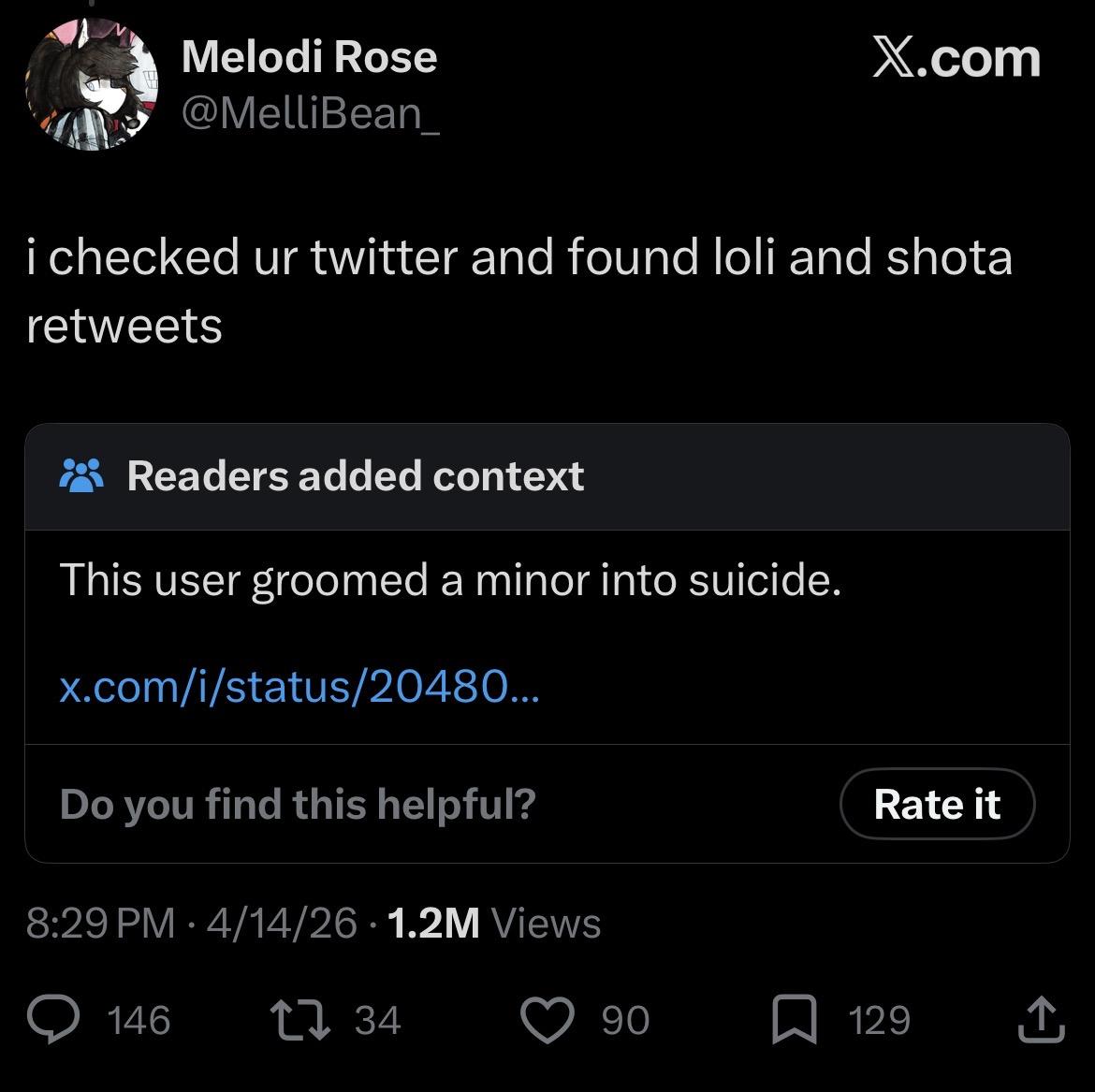Click the 146 replies count
The width and height of the screenshot is (1095, 1092).
tap(139, 1020)
